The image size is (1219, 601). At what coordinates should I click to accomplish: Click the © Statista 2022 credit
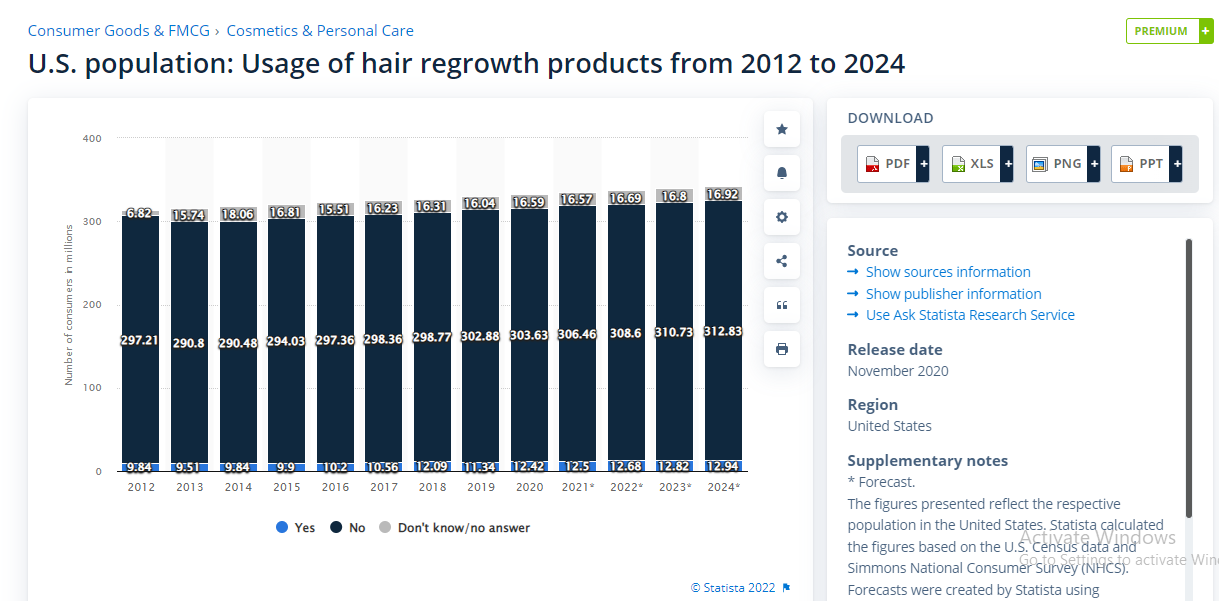733,588
